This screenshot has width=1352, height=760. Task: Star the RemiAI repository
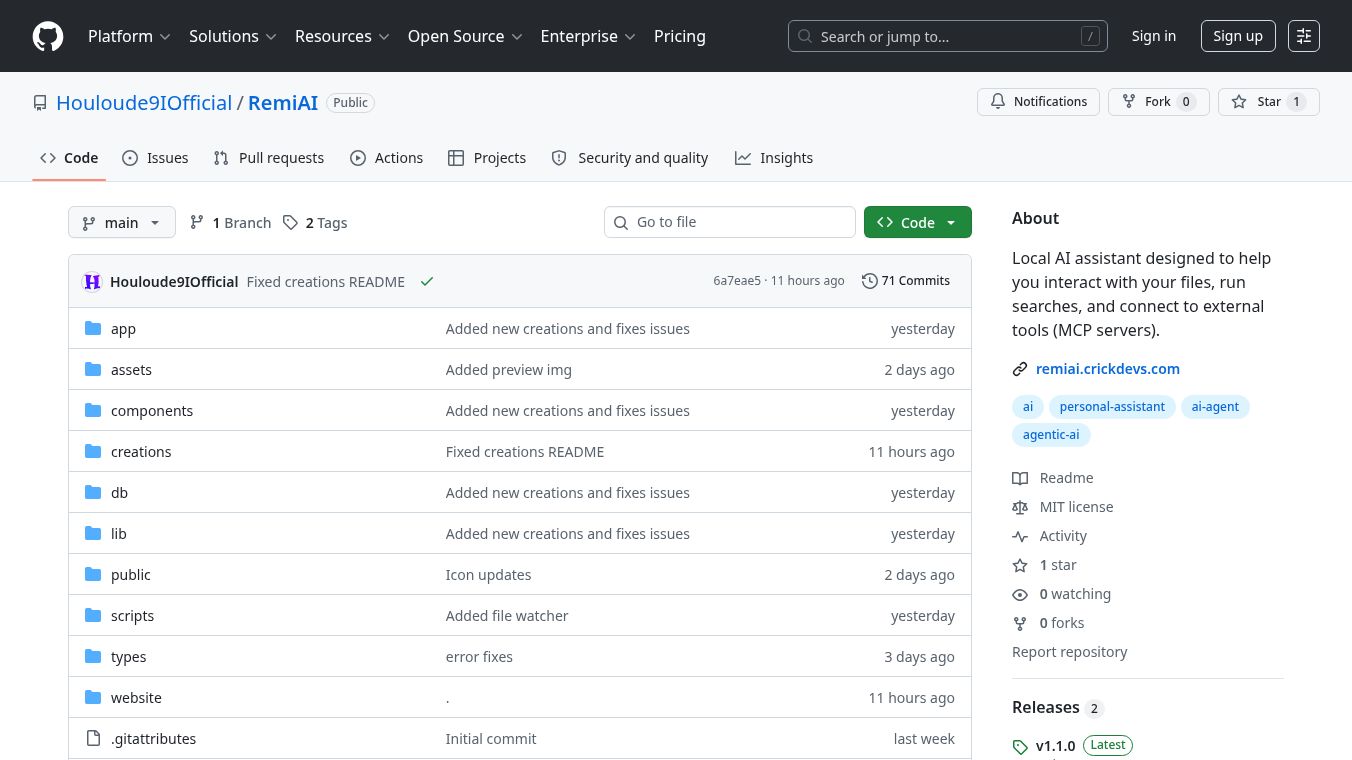1268,102
